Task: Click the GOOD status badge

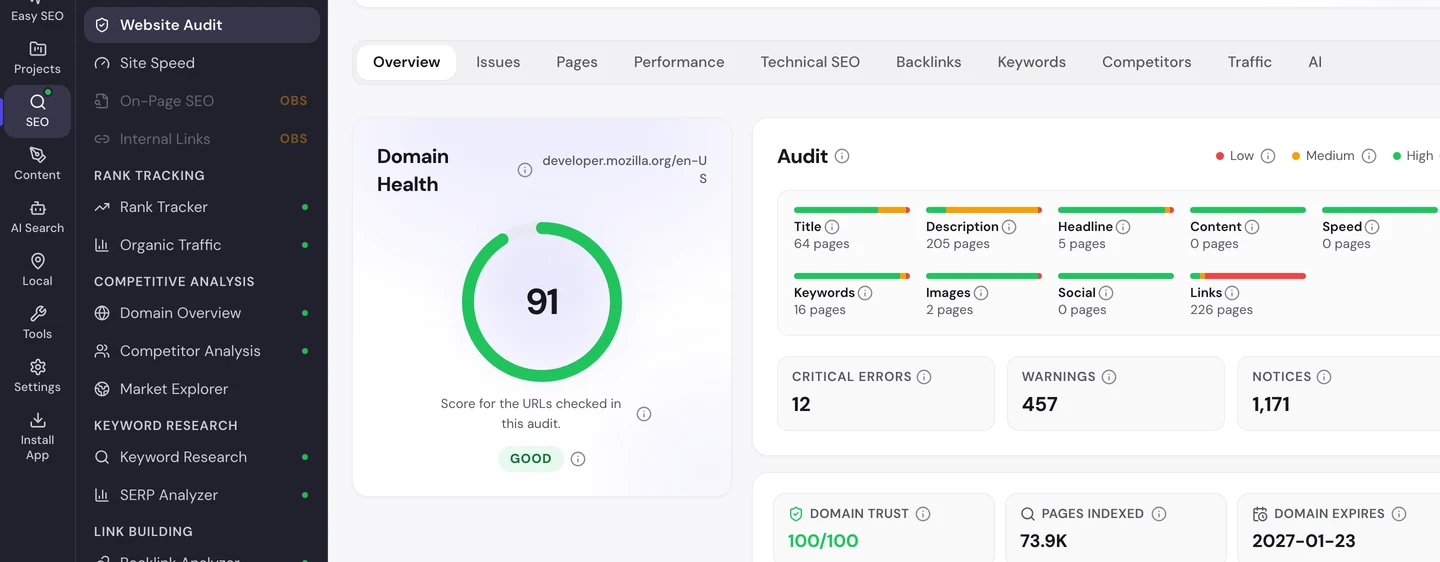Action: (x=531, y=459)
